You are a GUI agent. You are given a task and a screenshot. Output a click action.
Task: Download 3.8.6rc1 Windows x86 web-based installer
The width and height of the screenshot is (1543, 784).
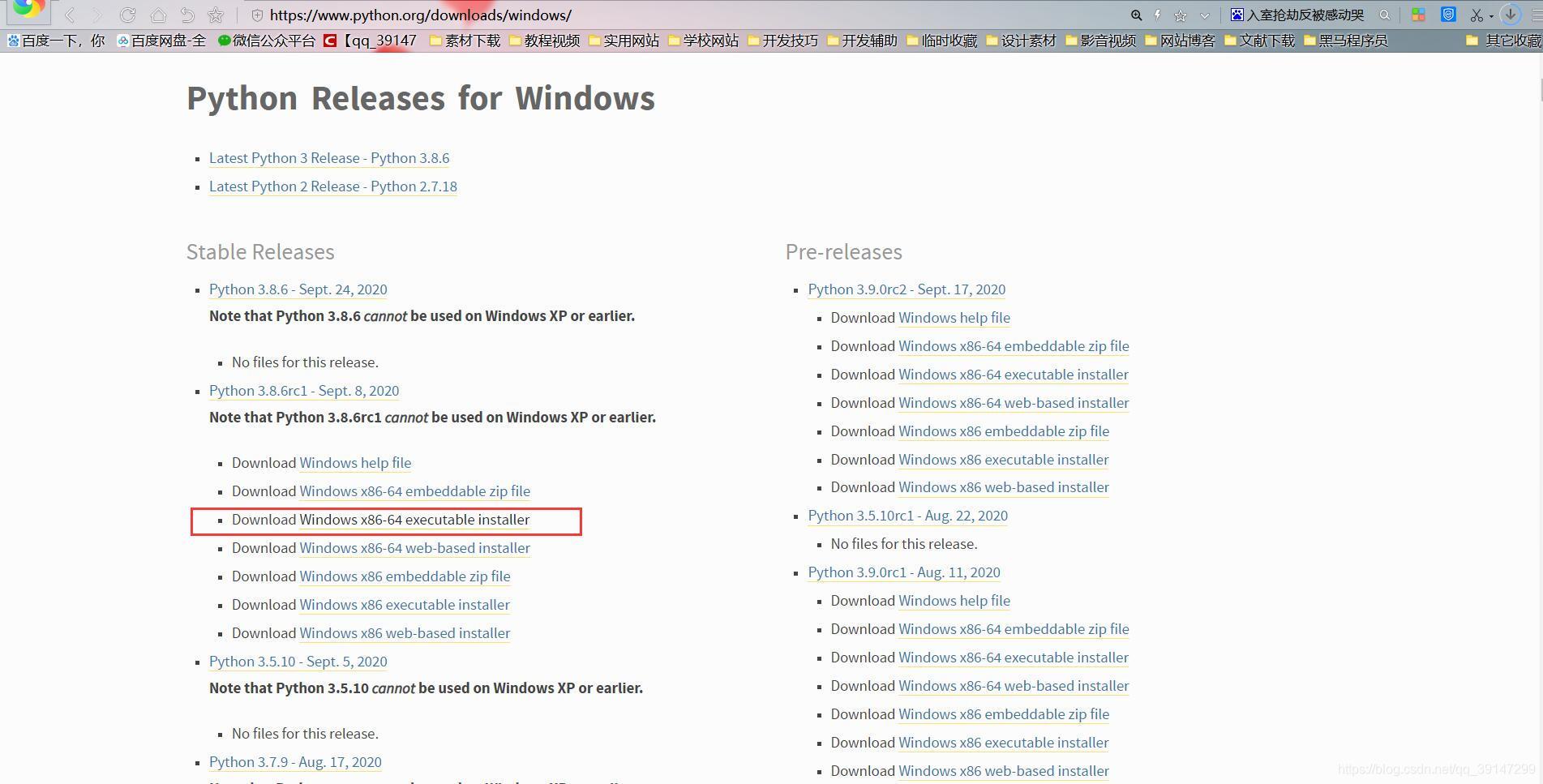coord(405,633)
